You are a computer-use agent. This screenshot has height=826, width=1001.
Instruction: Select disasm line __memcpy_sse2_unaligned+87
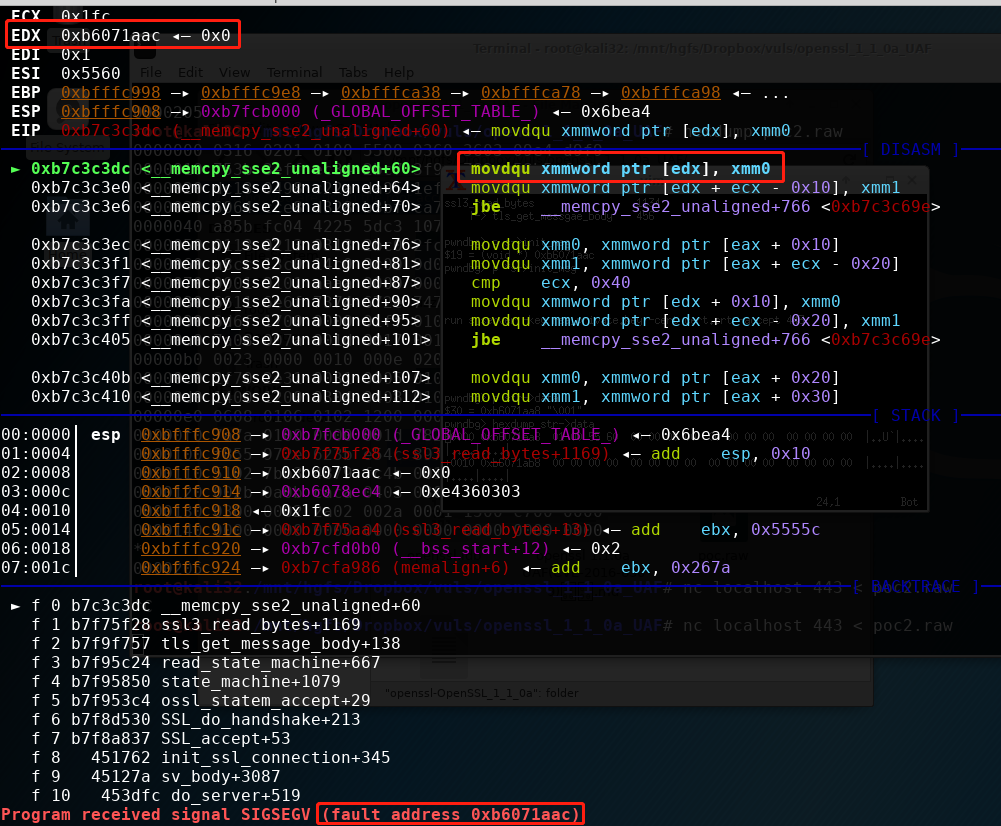pyautogui.click(x=226, y=283)
